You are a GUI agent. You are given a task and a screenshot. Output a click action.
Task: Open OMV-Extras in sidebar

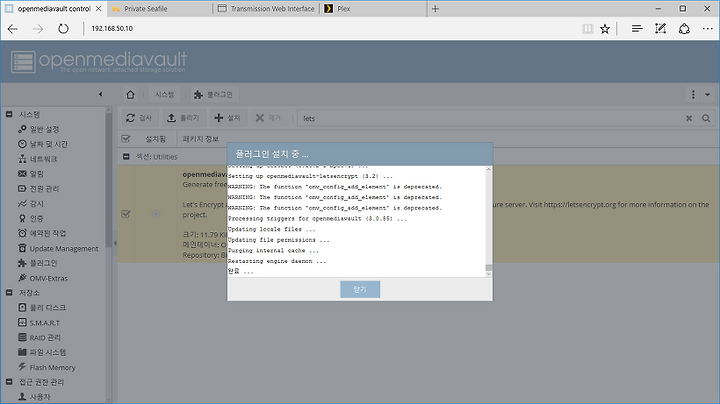click(43, 278)
